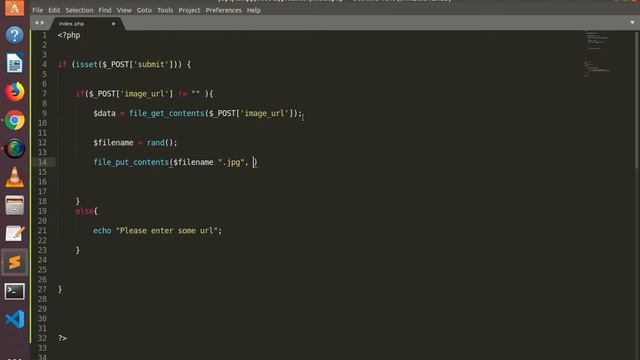The width and height of the screenshot is (640, 360).
Task: Switch to Sublime Text in dock
Action: [14, 262]
